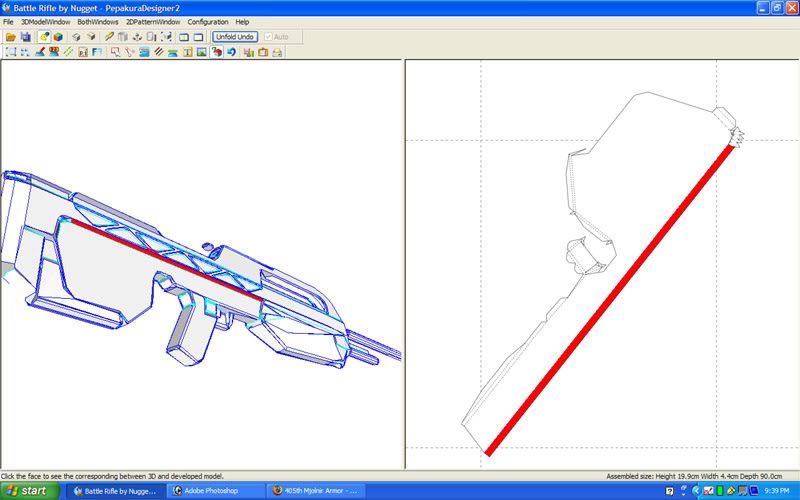Click the green diagonal lines icon

tap(68, 52)
